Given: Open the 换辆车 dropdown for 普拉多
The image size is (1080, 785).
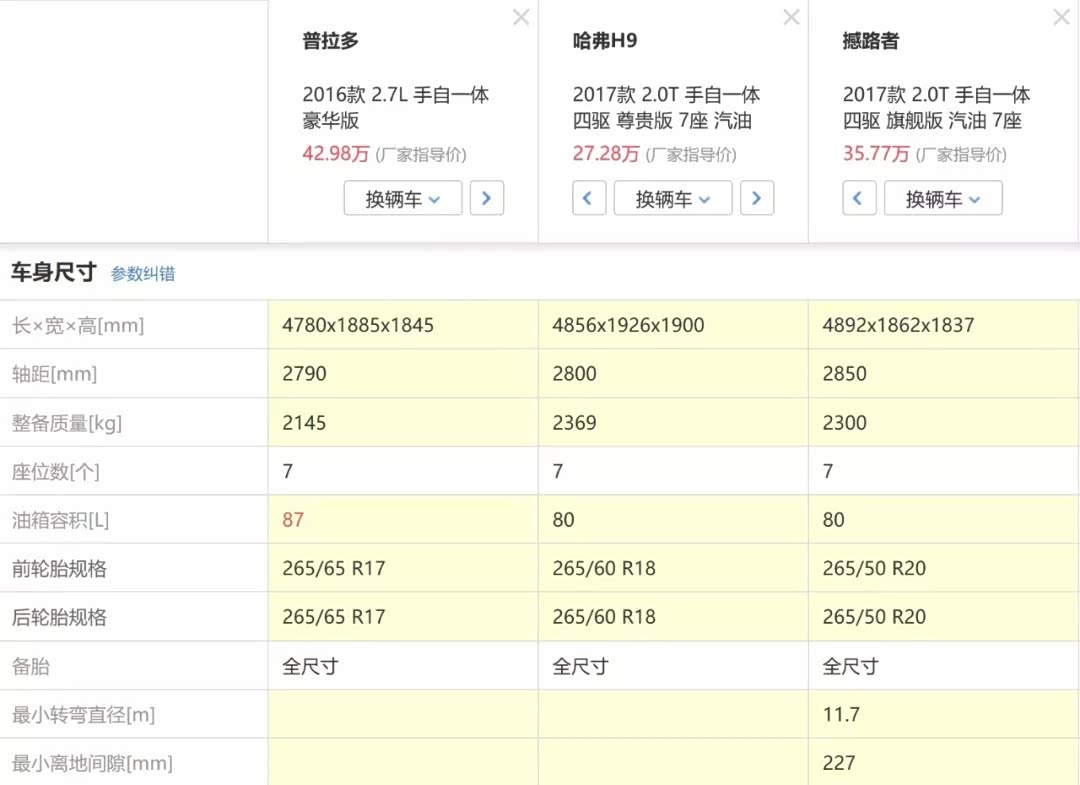Looking at the screenshot, I should [x=403, y=198].
